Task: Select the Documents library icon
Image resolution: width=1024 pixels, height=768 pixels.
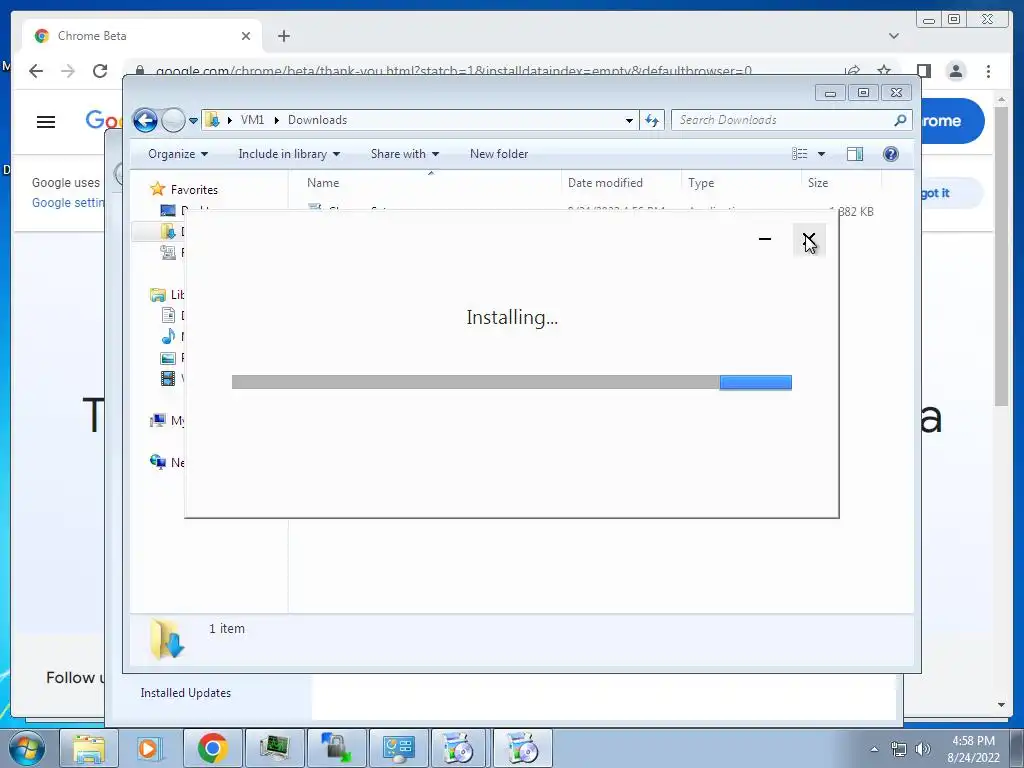Action: (168, 315)
